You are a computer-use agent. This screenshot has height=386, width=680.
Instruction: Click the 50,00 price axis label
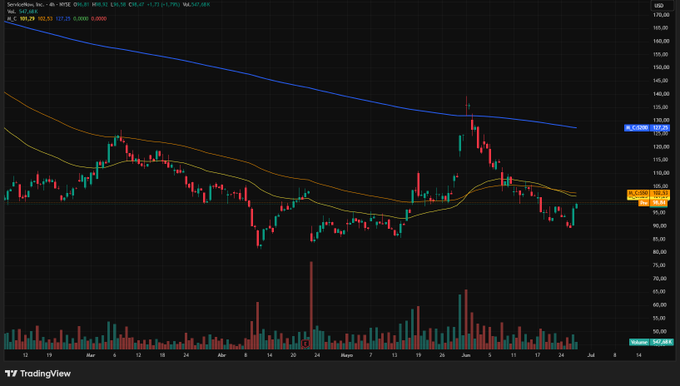(661, 331)
